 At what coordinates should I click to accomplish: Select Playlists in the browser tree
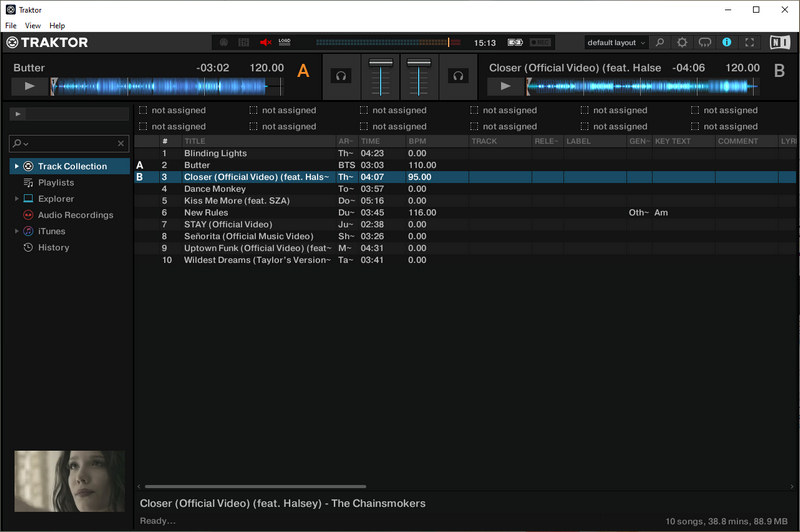[x=56, y=183]
